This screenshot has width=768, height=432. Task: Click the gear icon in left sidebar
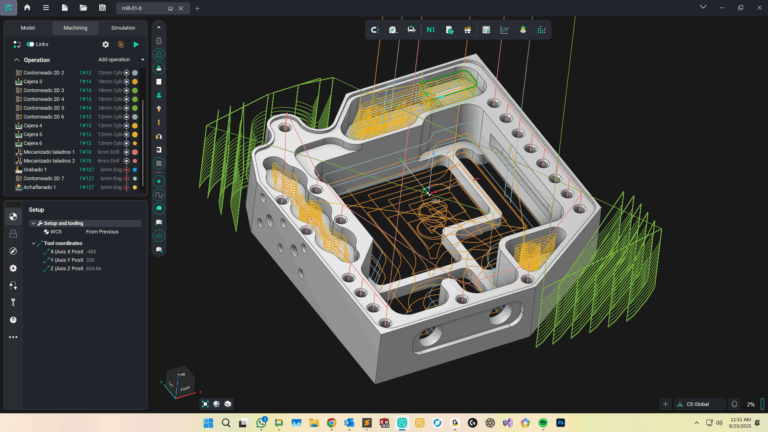[13, 268]
